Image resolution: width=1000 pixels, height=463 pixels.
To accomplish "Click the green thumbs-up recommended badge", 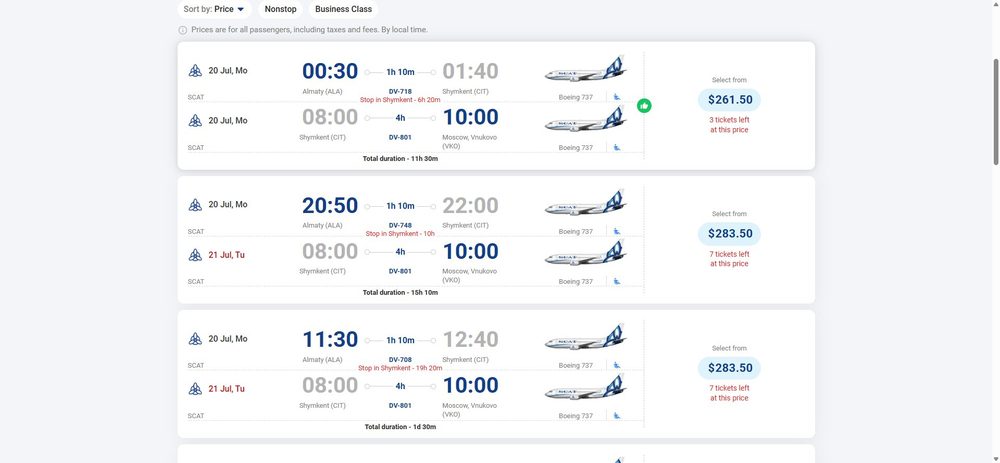I will pos(644,106).
